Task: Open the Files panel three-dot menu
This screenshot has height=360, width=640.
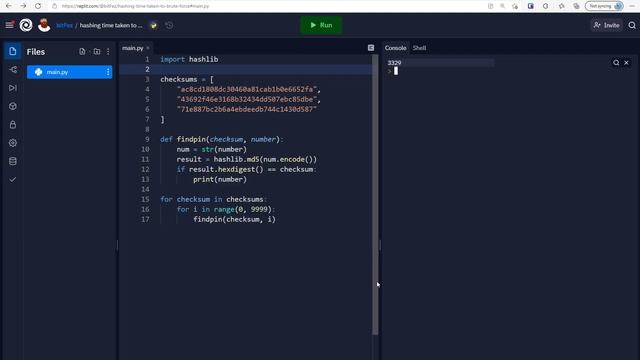Action: pyautogui.click(x=108, y=51)
